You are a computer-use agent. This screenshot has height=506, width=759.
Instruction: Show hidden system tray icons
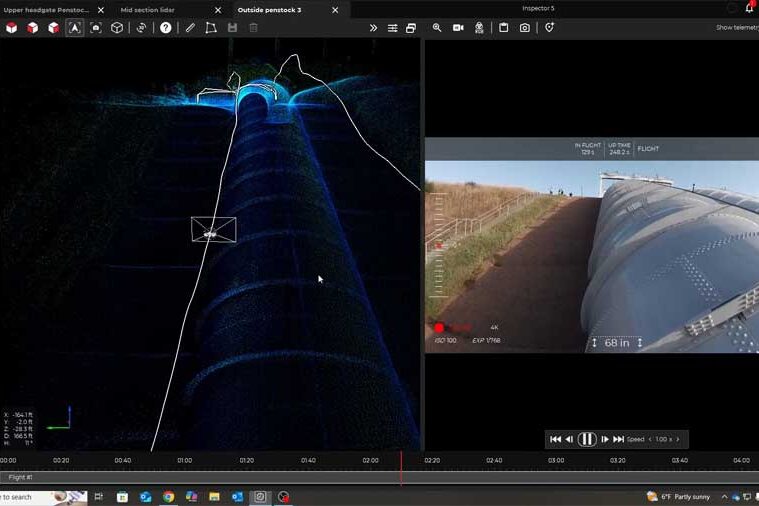click(x=724, y=497)
